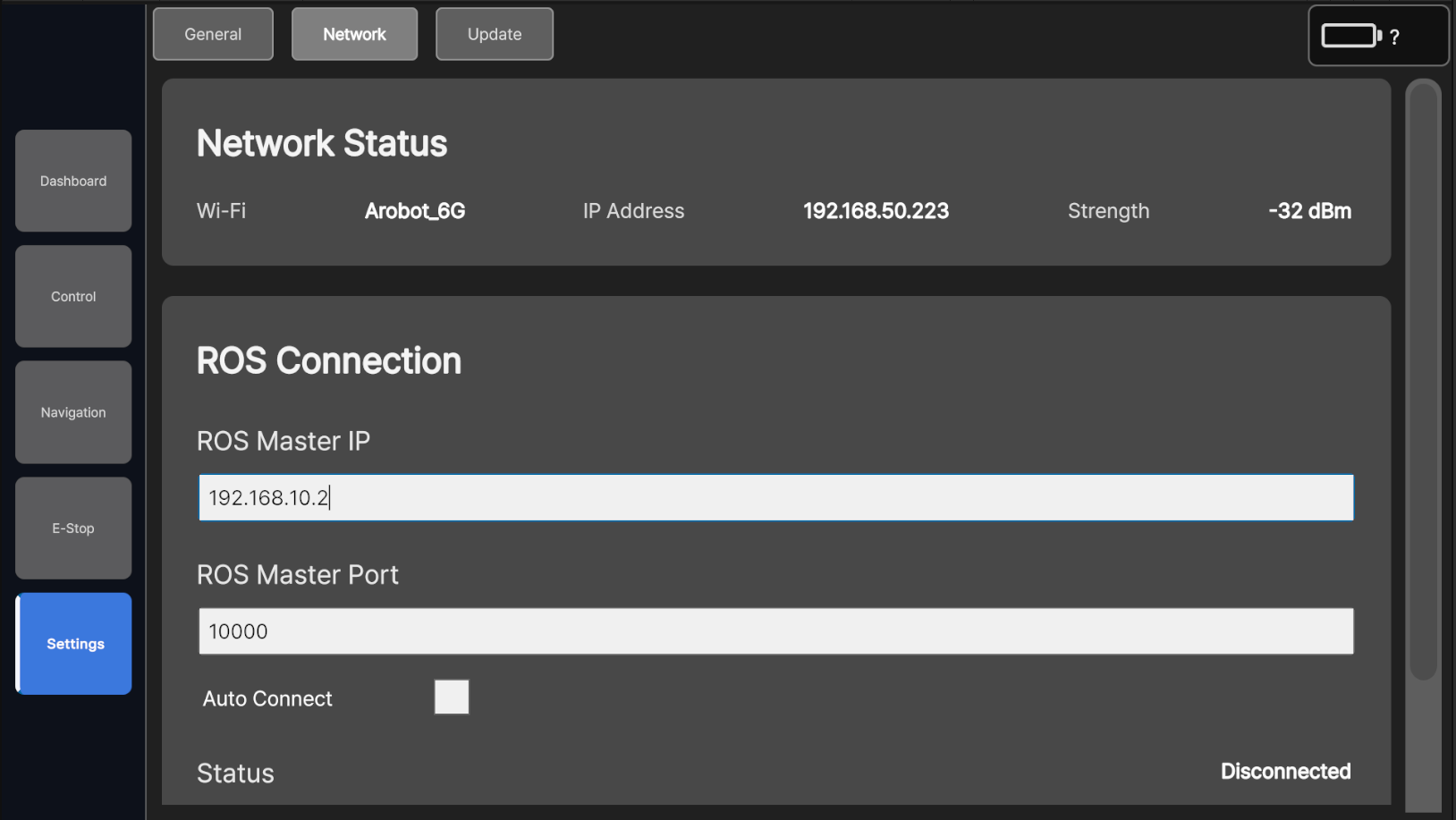Focus the ROS Master IP field
The image size is (1456, 820).
pyautogui.click(x=775, y=498)
